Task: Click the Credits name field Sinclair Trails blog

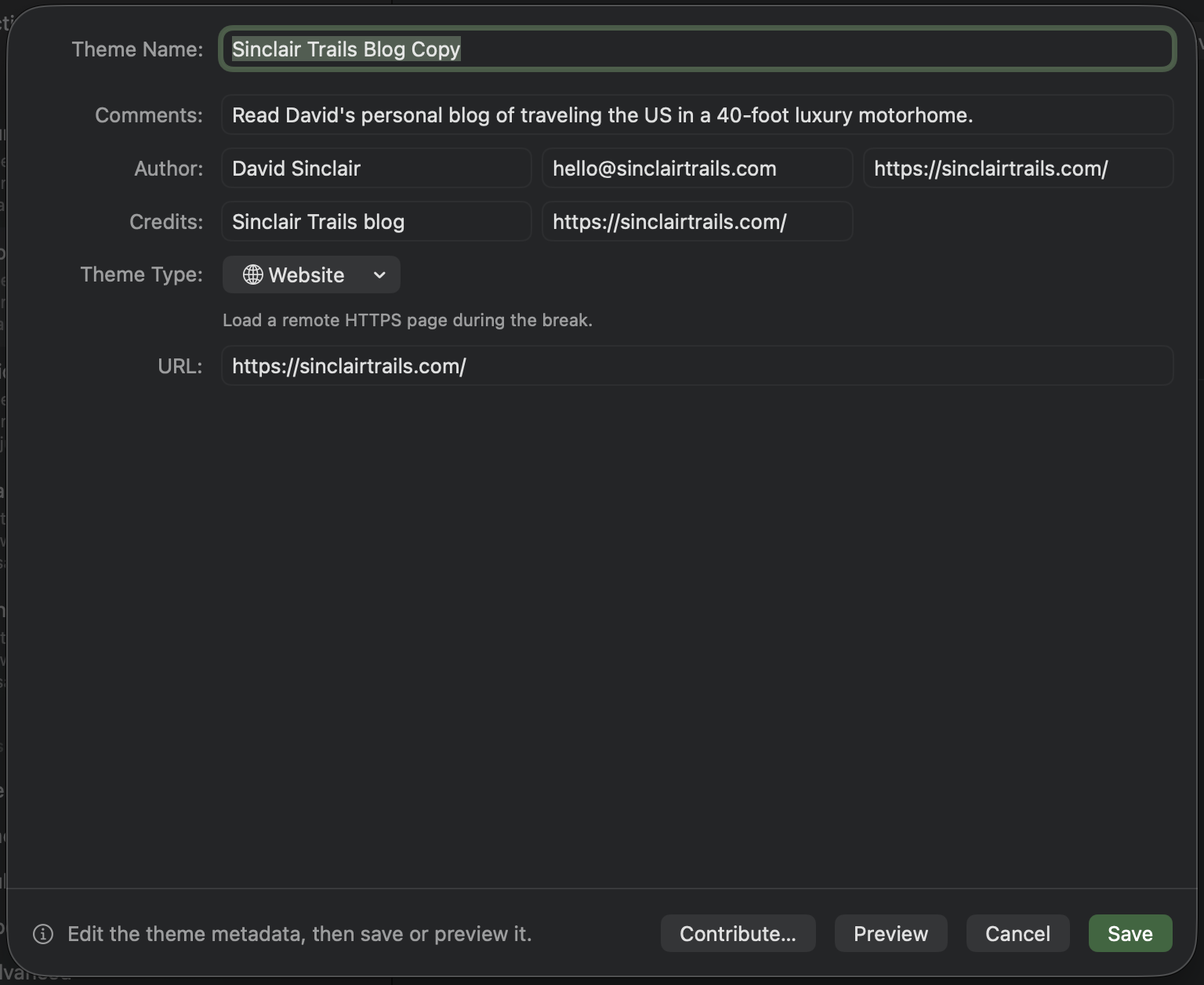Action: click(376, 221)
